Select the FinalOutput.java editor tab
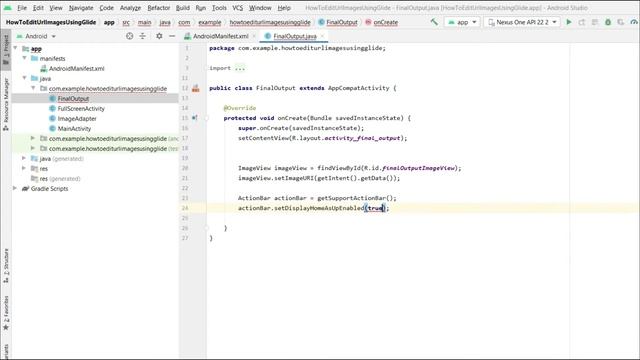The image size is (640, 360). point(295,36)
